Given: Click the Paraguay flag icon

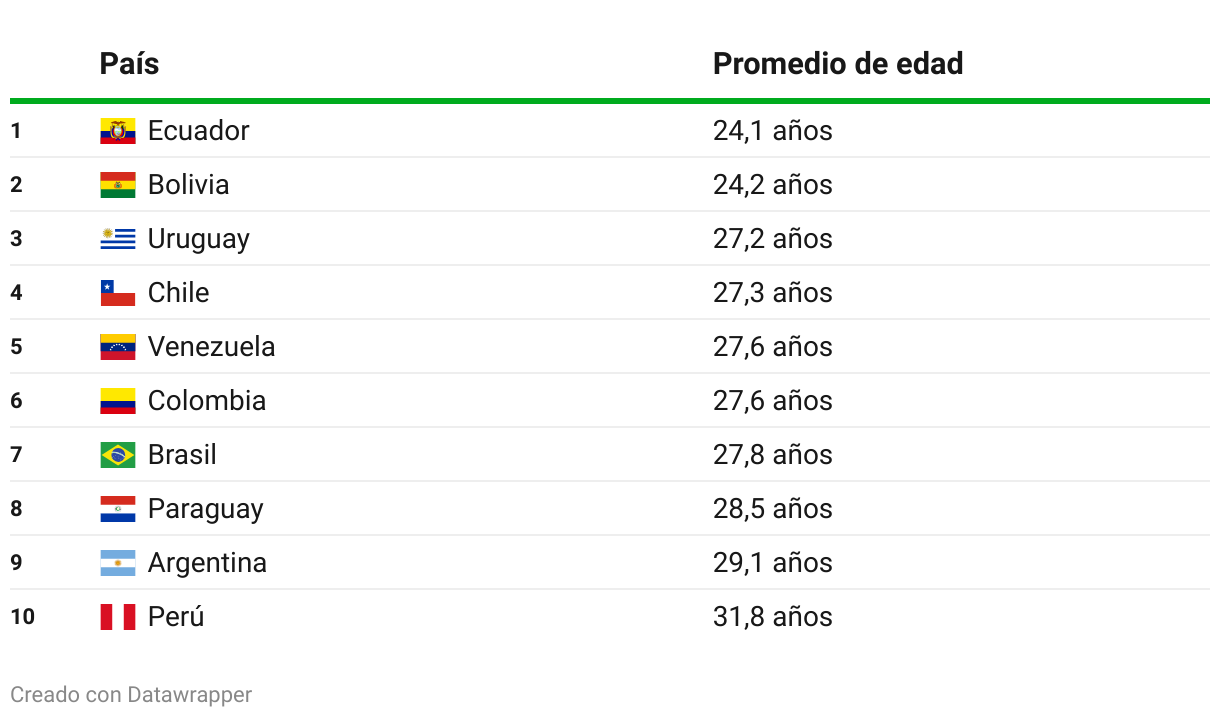Looking at the screenshot, I should coord(118,509).
